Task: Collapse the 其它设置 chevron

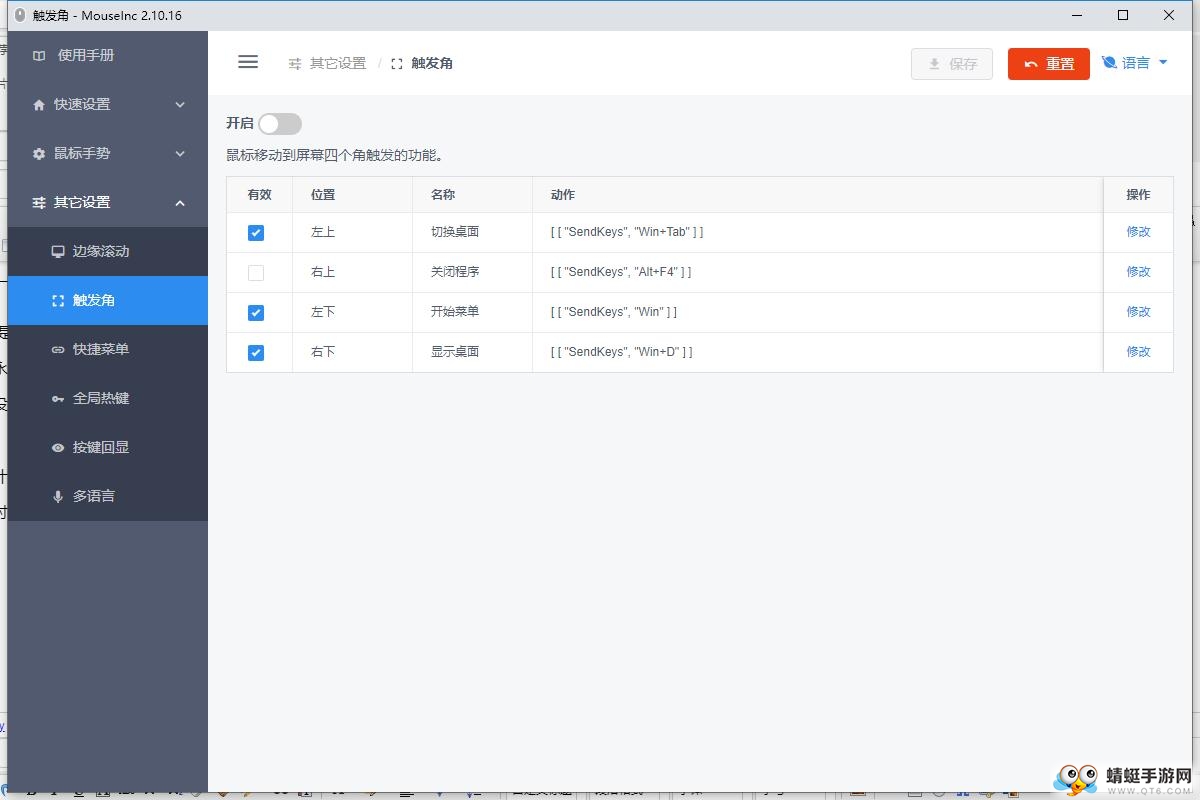Action: pos(180,203)
